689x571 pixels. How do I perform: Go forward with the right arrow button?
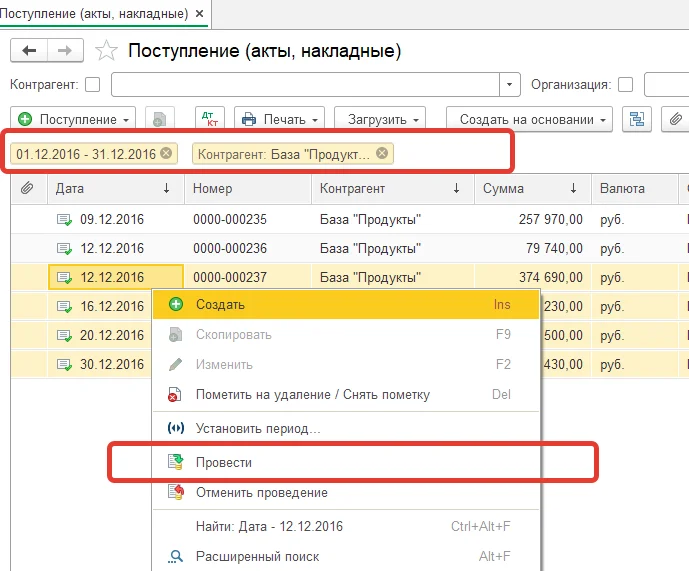(x=65, y=51)
